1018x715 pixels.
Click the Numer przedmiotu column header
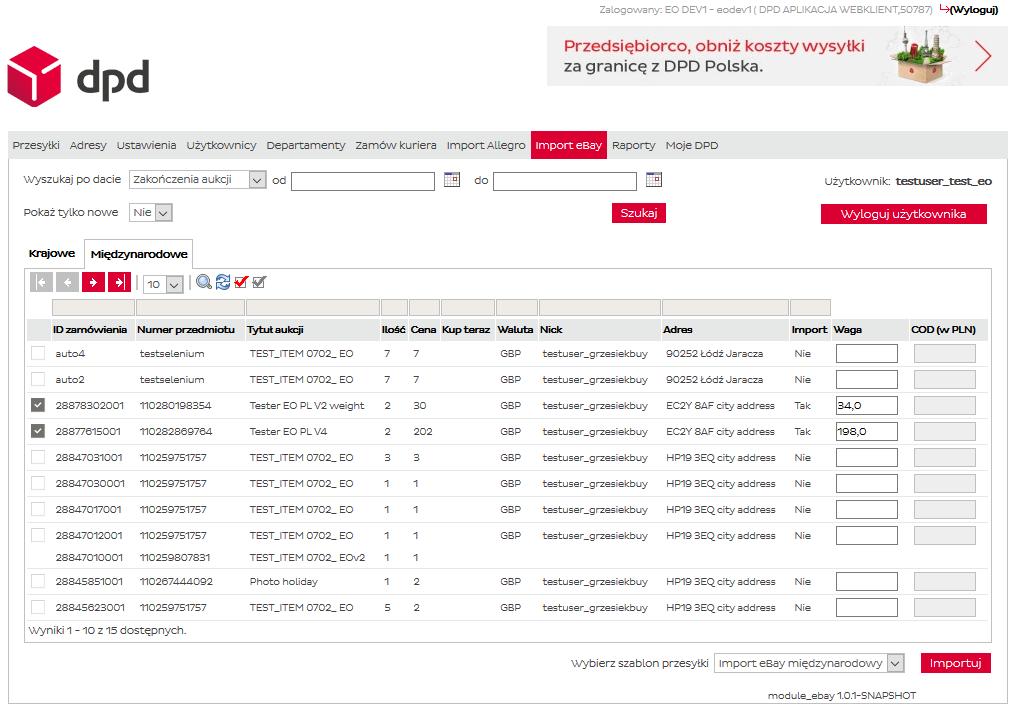186,329
